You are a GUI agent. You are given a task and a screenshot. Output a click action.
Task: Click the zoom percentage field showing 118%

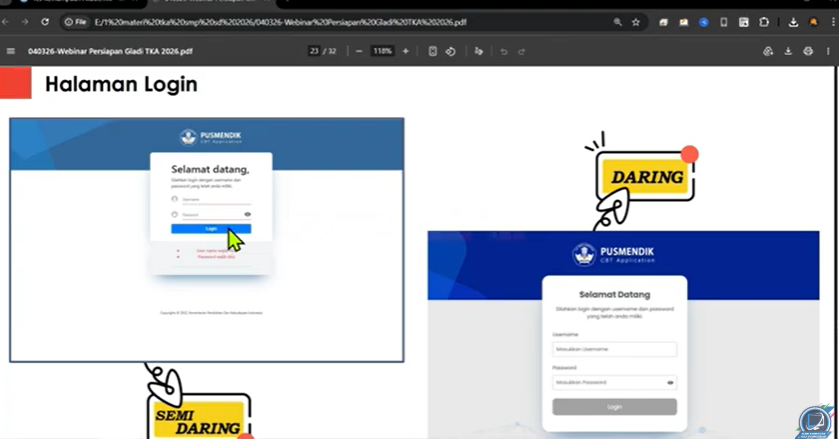(x=382, y=51)
